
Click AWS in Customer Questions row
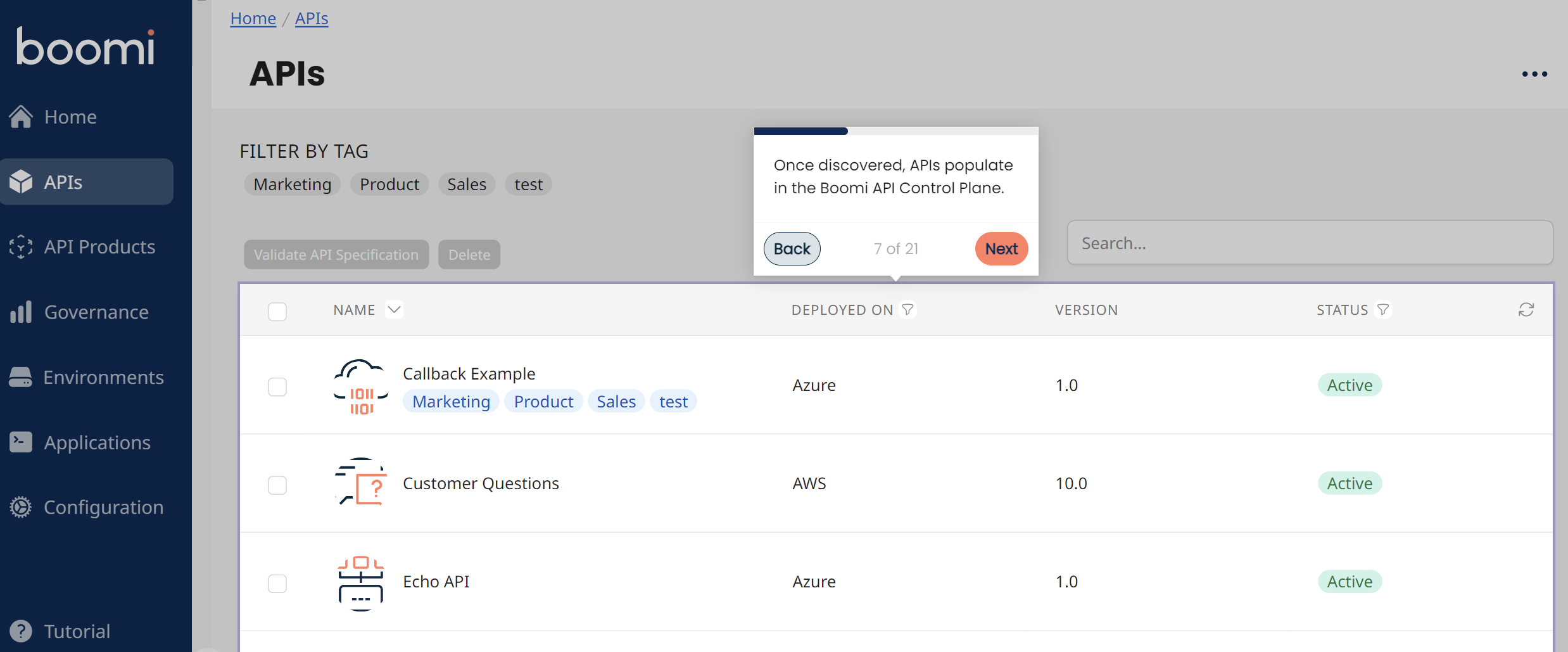(x=809, y=483)
